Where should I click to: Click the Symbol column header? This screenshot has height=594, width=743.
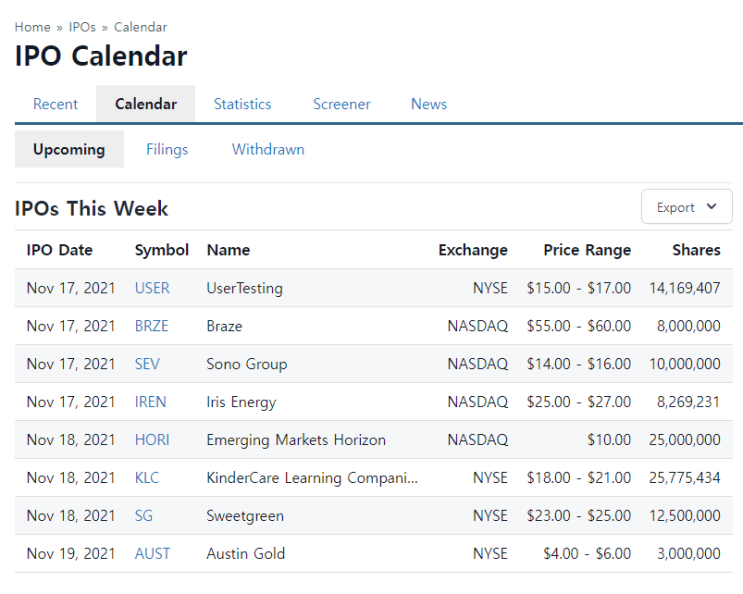coord(162,250)
